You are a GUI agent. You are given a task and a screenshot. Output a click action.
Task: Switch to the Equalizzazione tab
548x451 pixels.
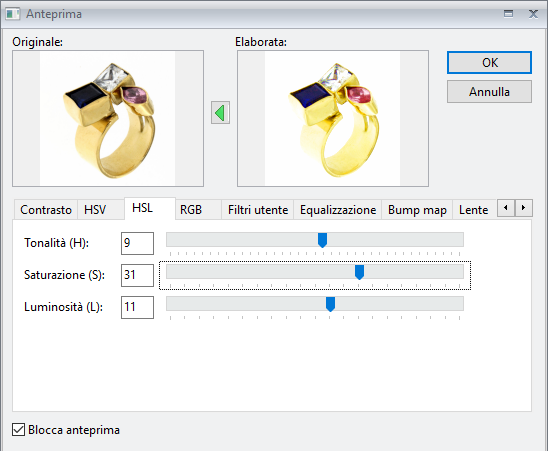point(338,210)
